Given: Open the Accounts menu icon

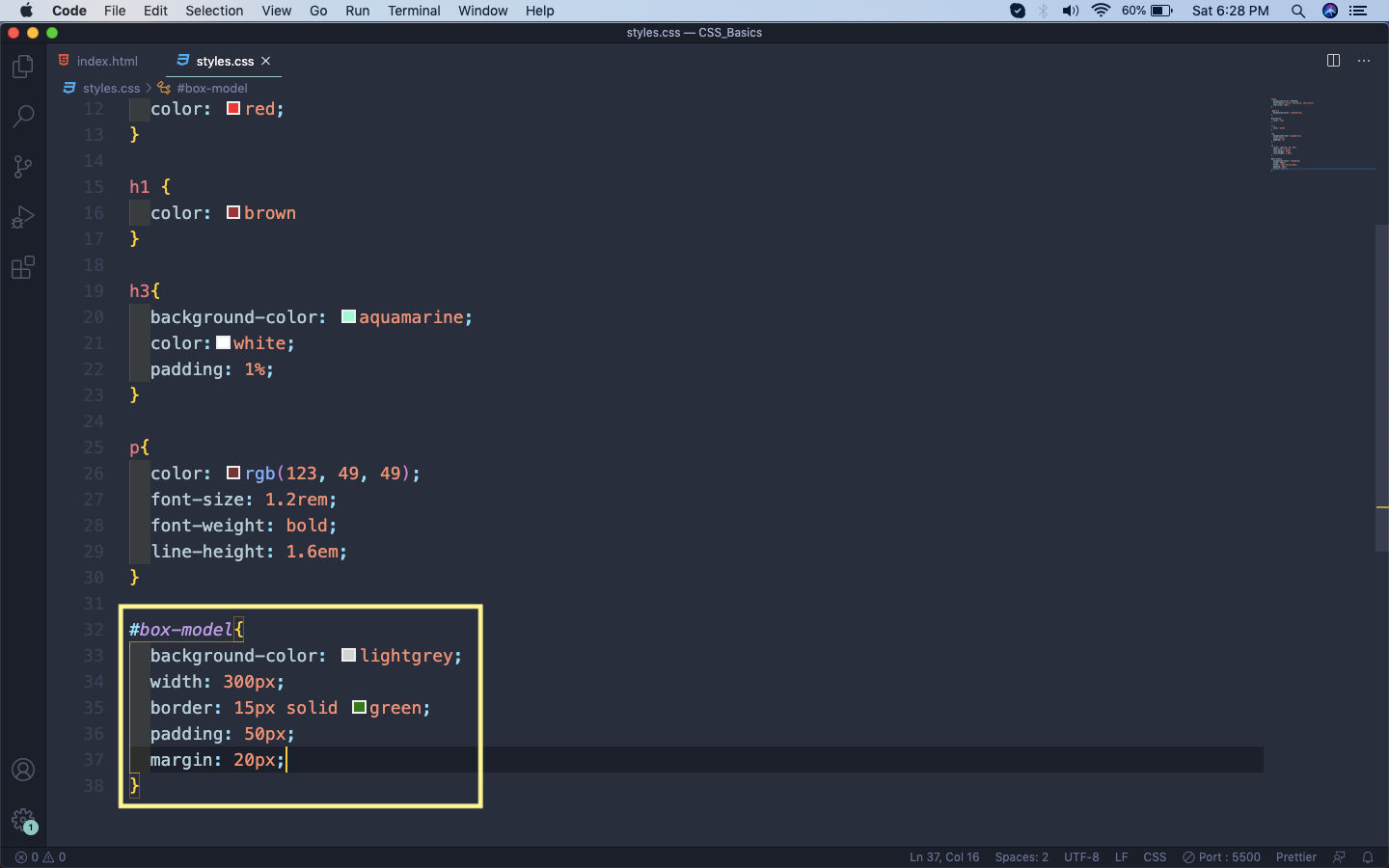Looking at the screenshot, I should pos(23,770).
